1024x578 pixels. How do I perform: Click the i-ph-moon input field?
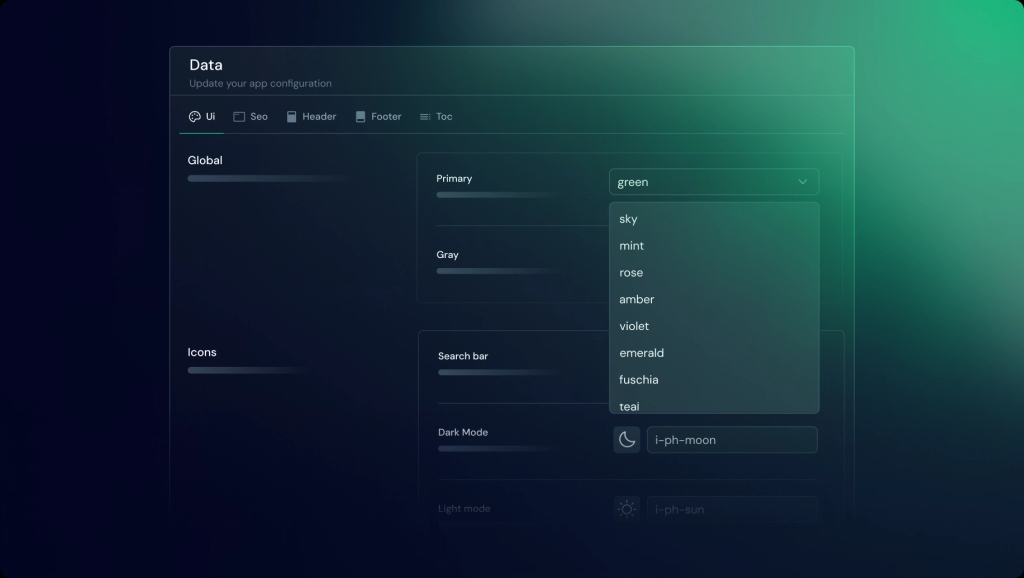tap(731, 440)
